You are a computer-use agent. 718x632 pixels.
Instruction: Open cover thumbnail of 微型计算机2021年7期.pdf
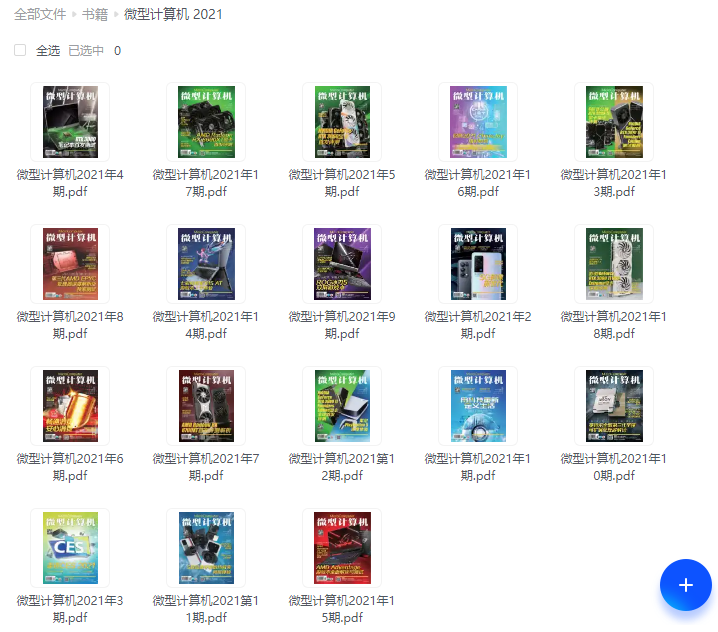point(206,406)
